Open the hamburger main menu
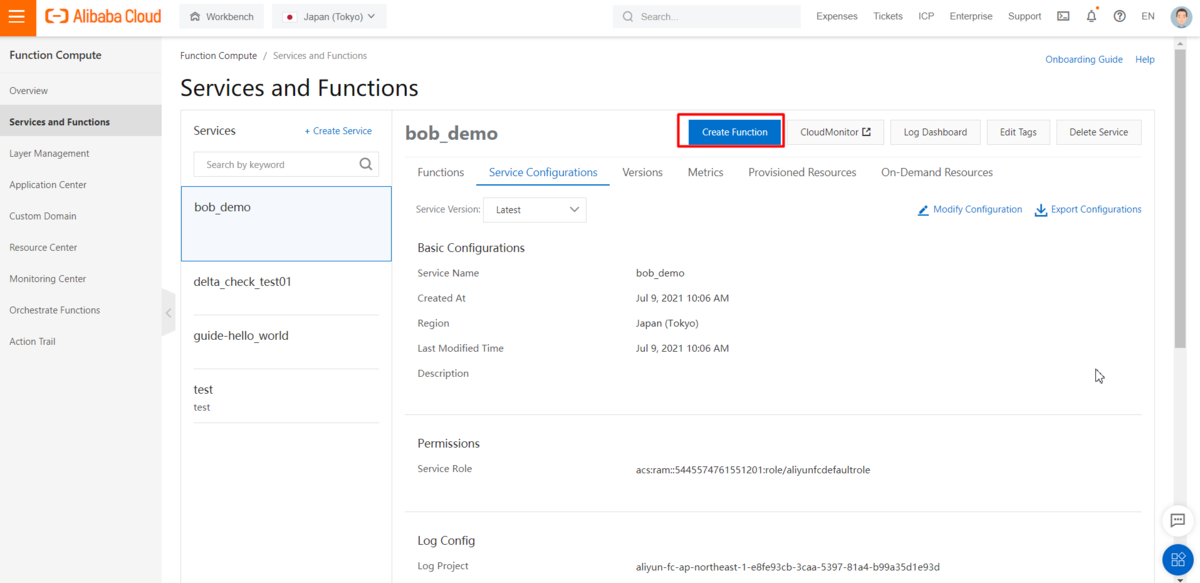 (17, 16)
